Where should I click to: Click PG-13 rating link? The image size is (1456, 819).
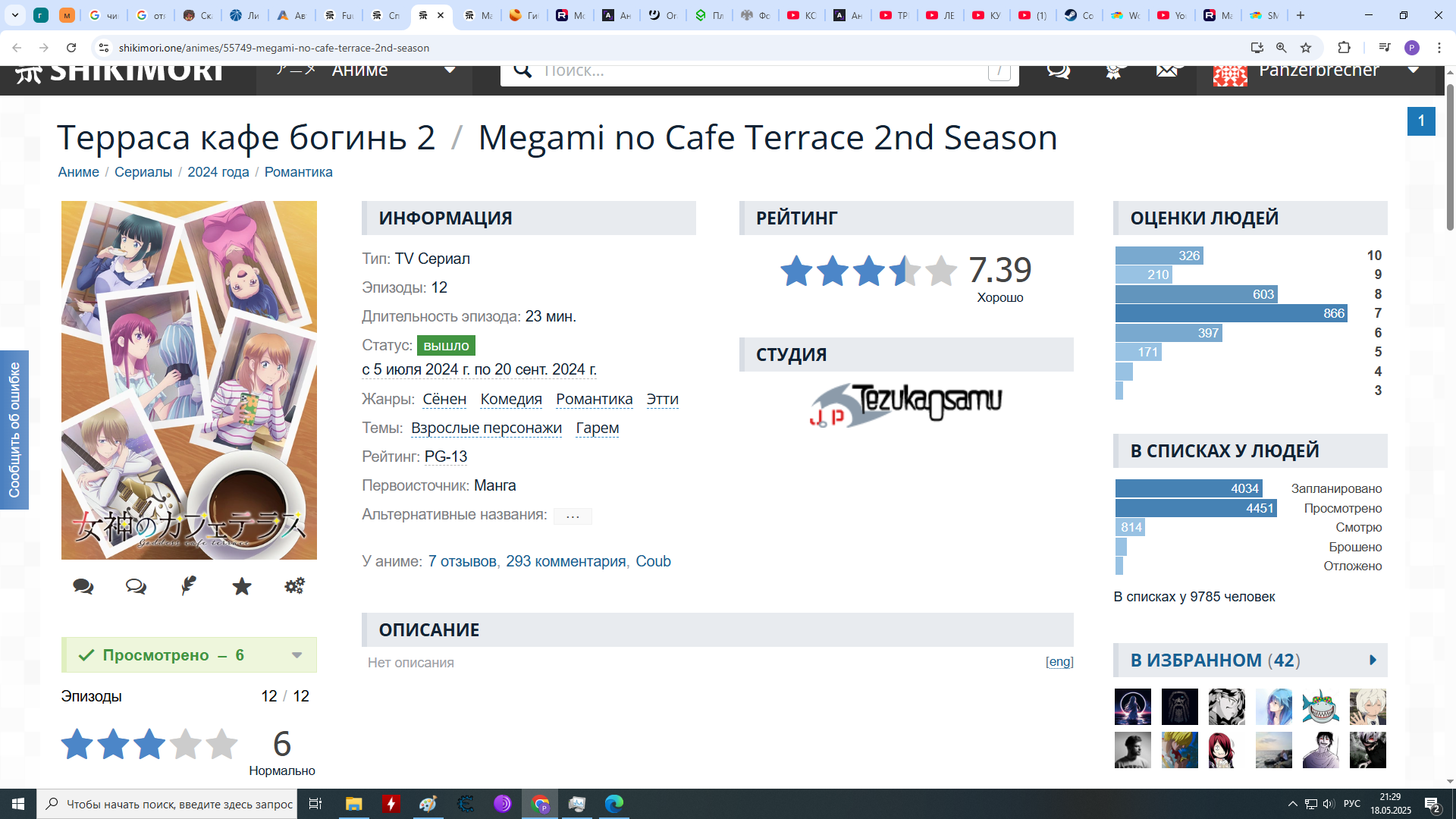446,457
